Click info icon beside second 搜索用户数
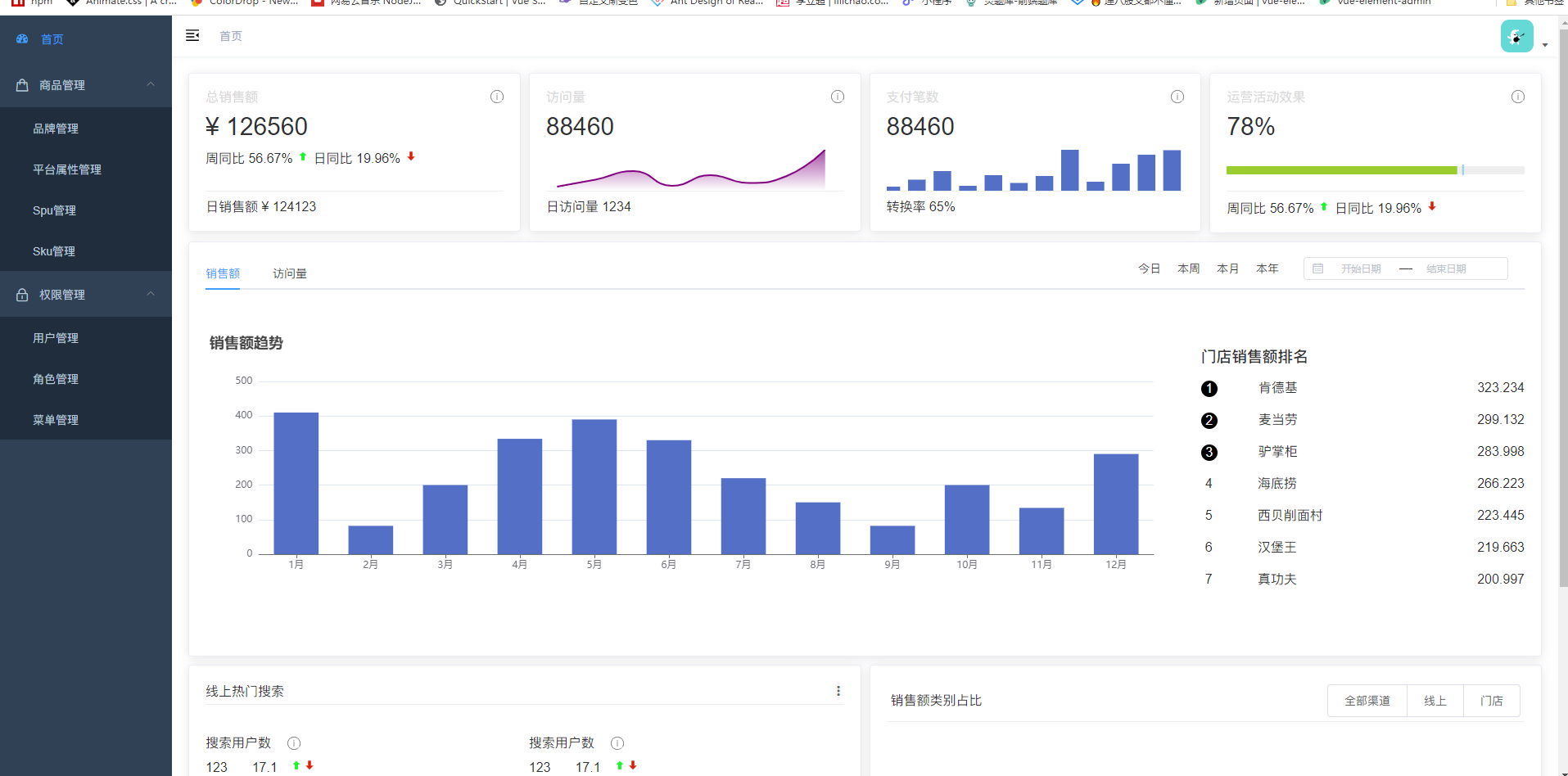Viewport: 1568px width, 776px height. click(x=617, y=743)
